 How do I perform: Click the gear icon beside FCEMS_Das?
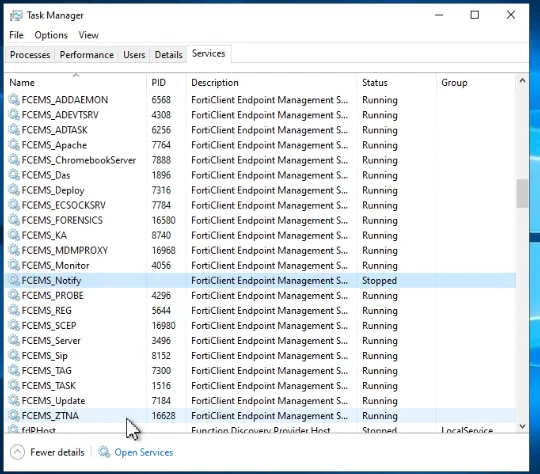coord(14,175)
